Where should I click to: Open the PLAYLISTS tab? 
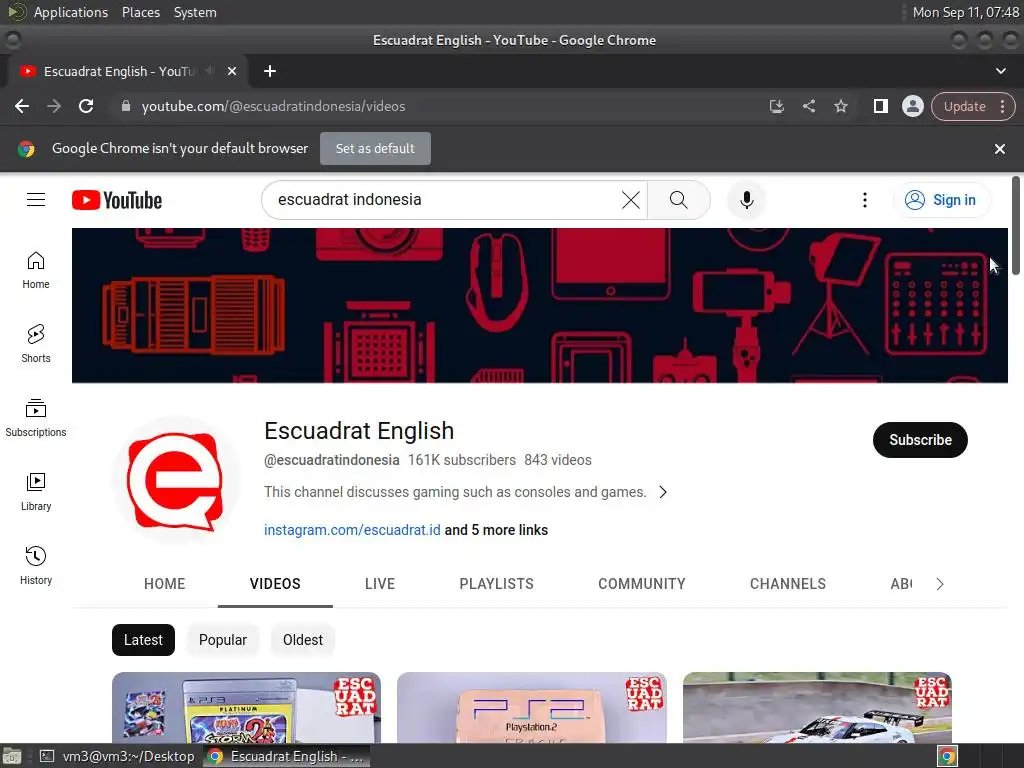pyautogui.click(x=496, y=584)
